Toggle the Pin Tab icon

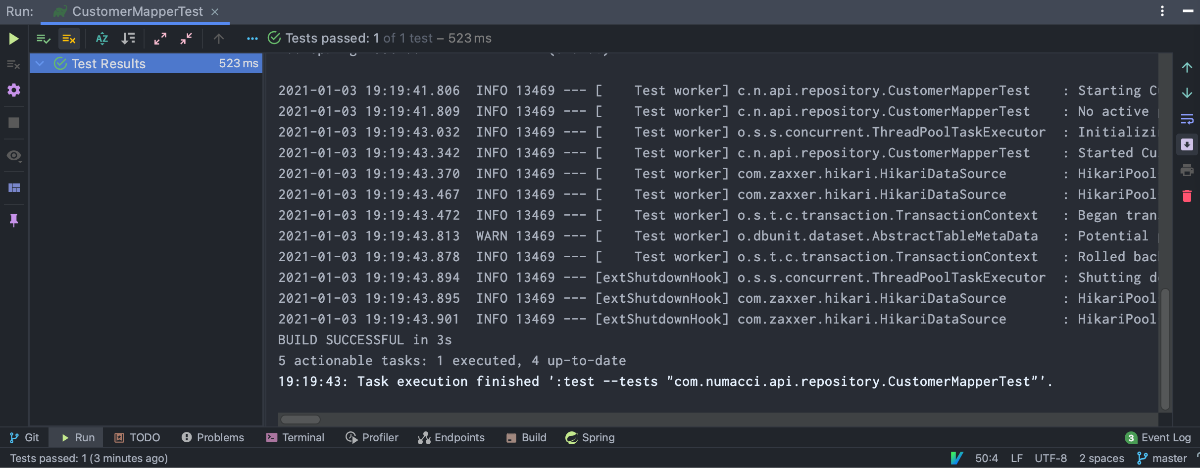14,219
